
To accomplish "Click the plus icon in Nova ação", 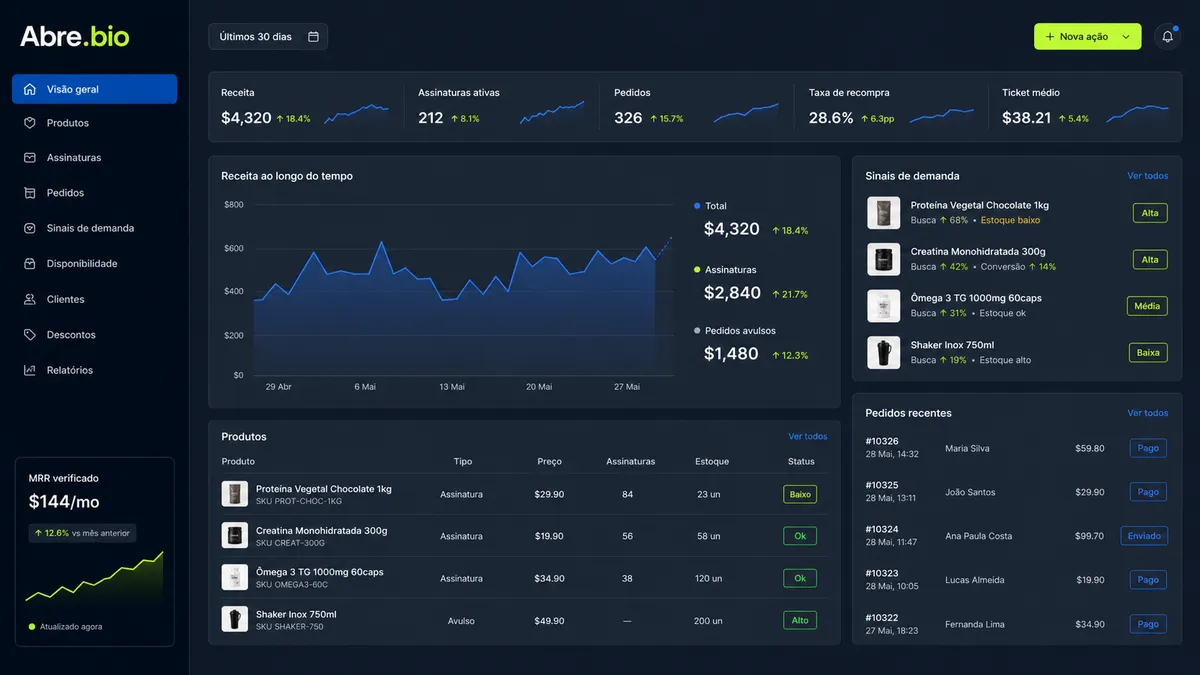I will 1049,37.
